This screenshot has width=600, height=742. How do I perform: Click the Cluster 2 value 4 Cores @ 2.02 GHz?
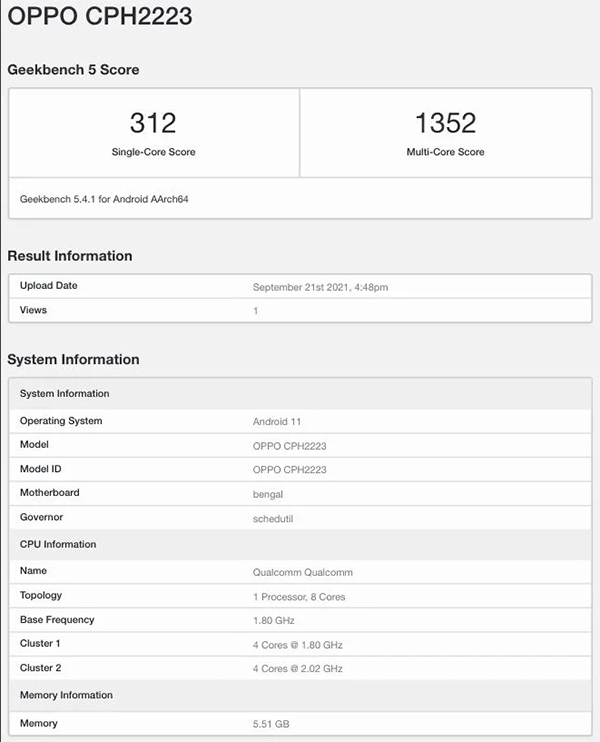[297, 668]
